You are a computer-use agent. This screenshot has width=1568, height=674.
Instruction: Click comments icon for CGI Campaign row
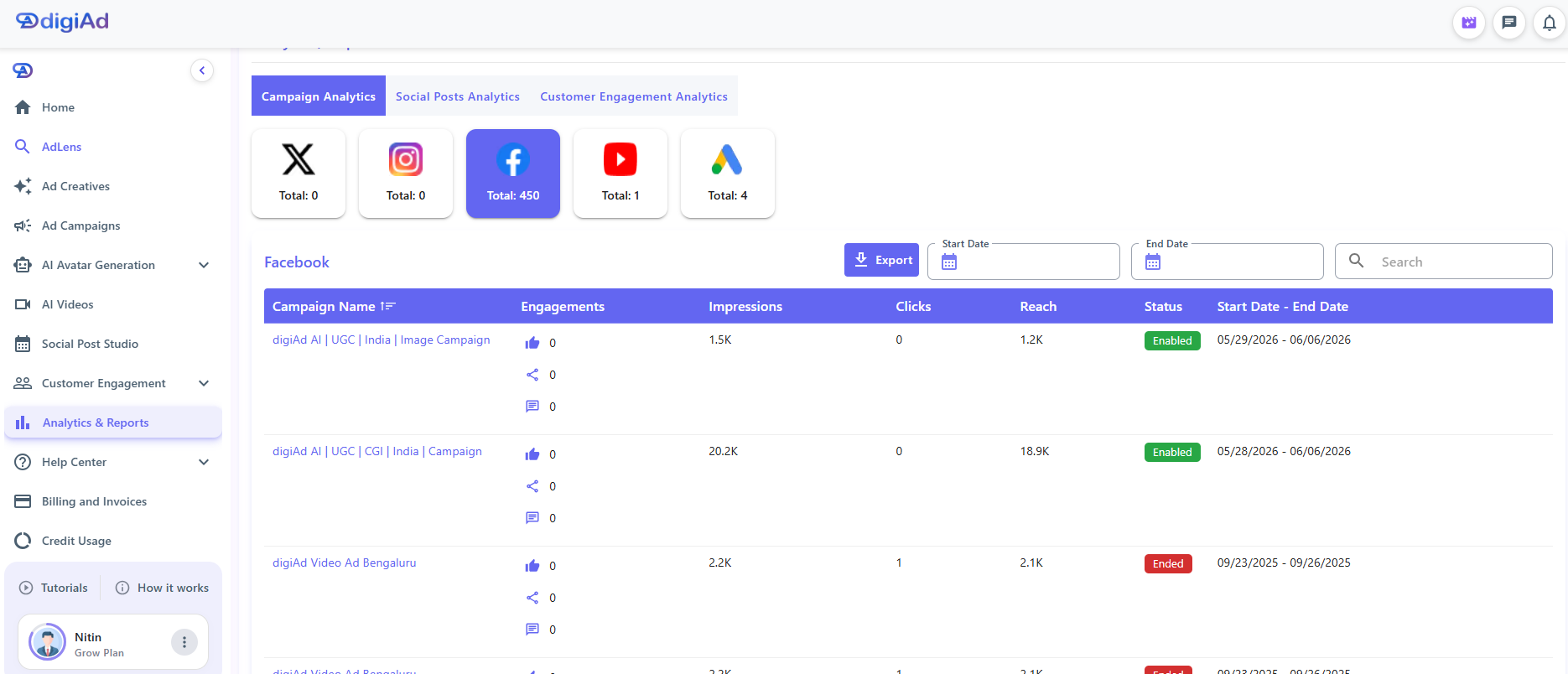point(532,518)
